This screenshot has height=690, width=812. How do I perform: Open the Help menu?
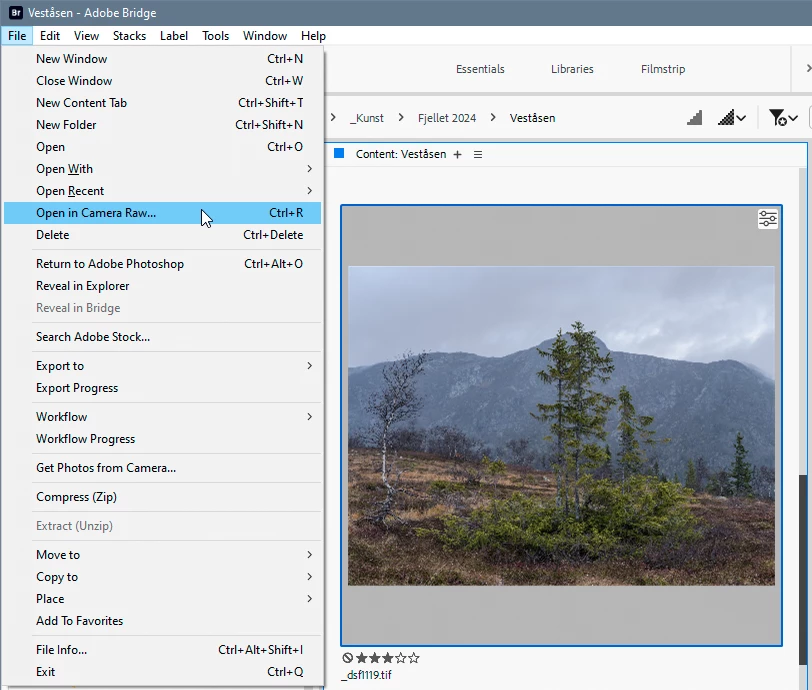[313, 36]
